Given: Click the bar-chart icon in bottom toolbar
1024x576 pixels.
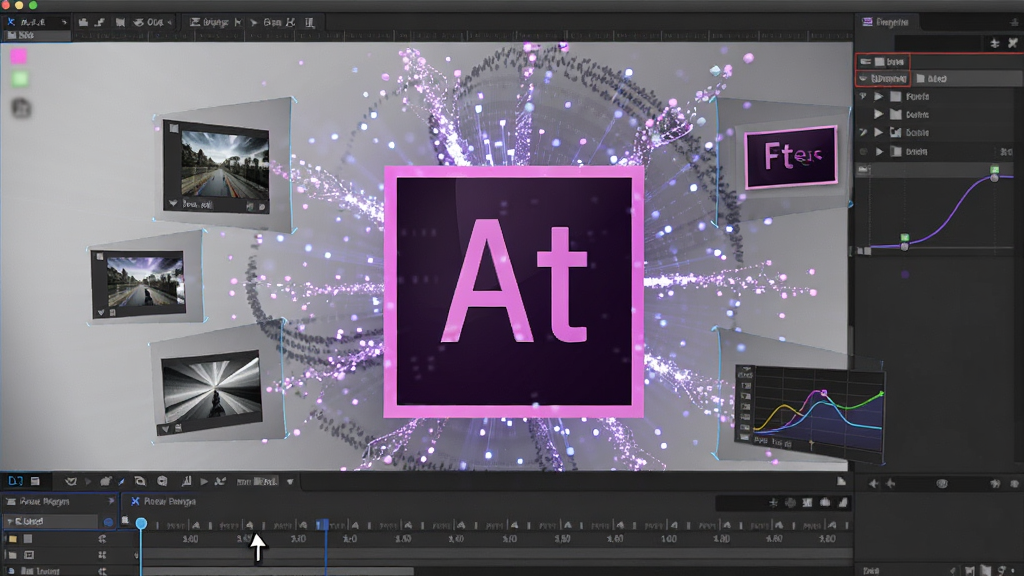Looking at the screenshot, I should tap(187, 481).
